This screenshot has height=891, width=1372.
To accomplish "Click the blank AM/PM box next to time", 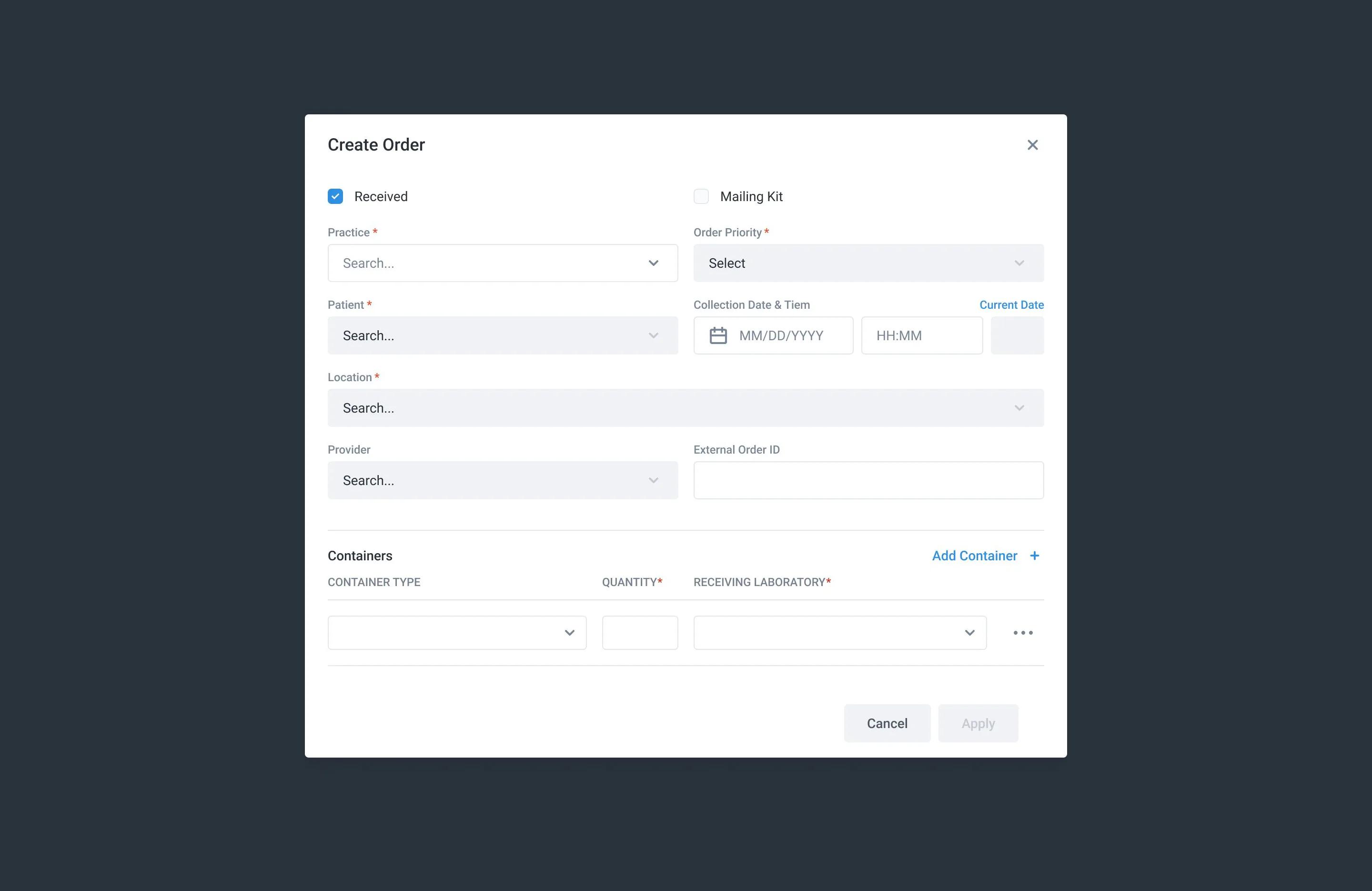I will pyautogui.click(x=1017, y=335).
